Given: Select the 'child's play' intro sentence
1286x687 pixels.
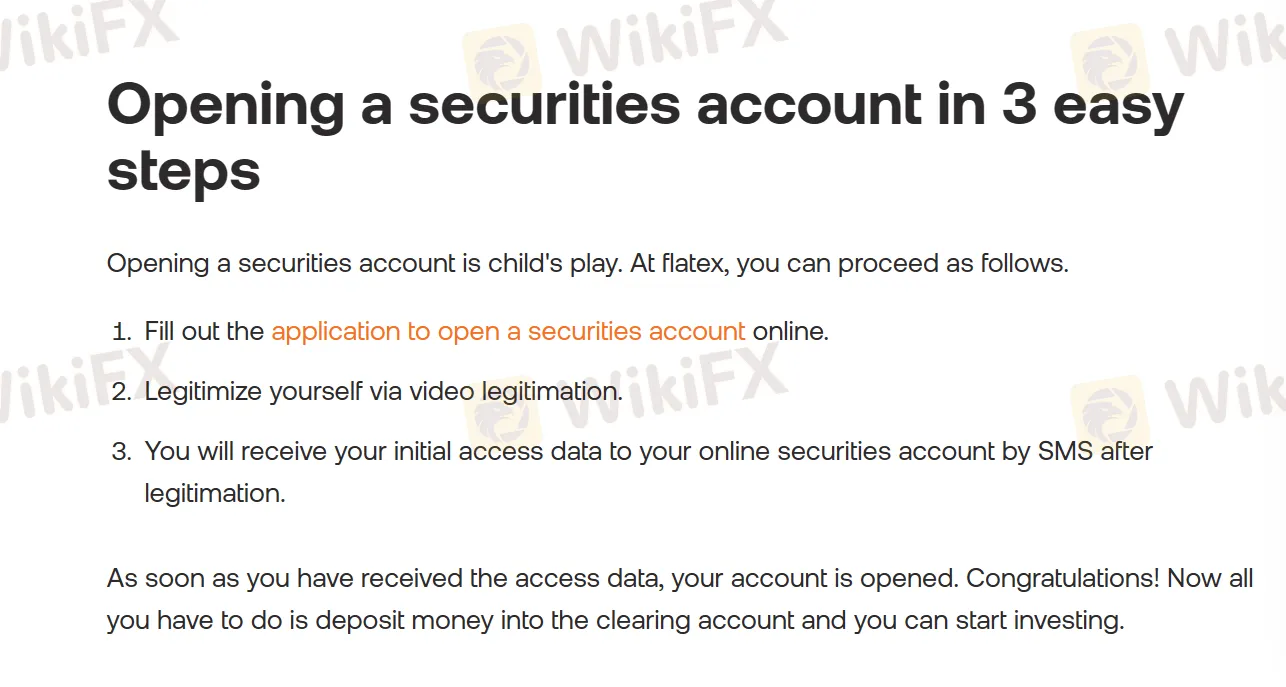Looking at the screenshot, I should pos(588,264).
